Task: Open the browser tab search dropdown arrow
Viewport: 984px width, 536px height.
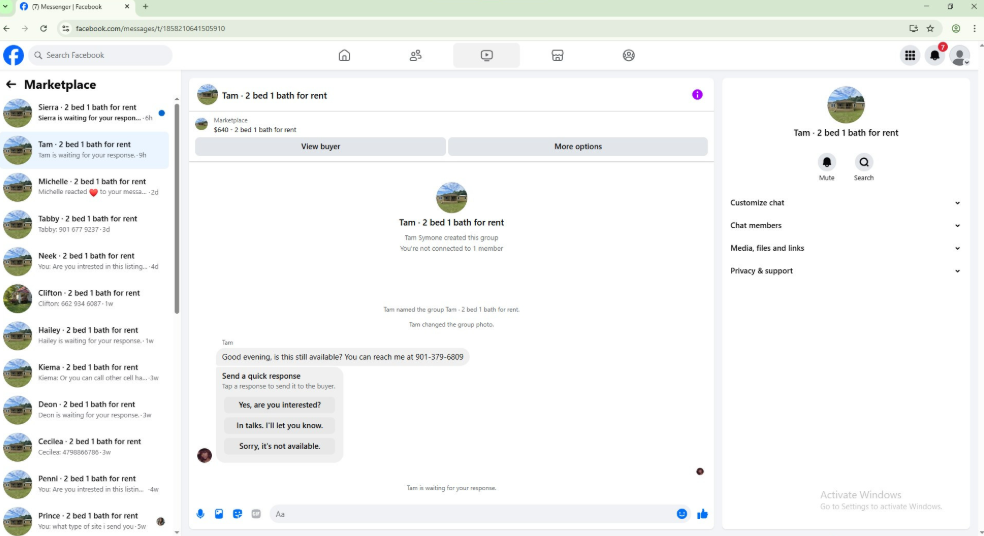Action: tap(5, 6)
